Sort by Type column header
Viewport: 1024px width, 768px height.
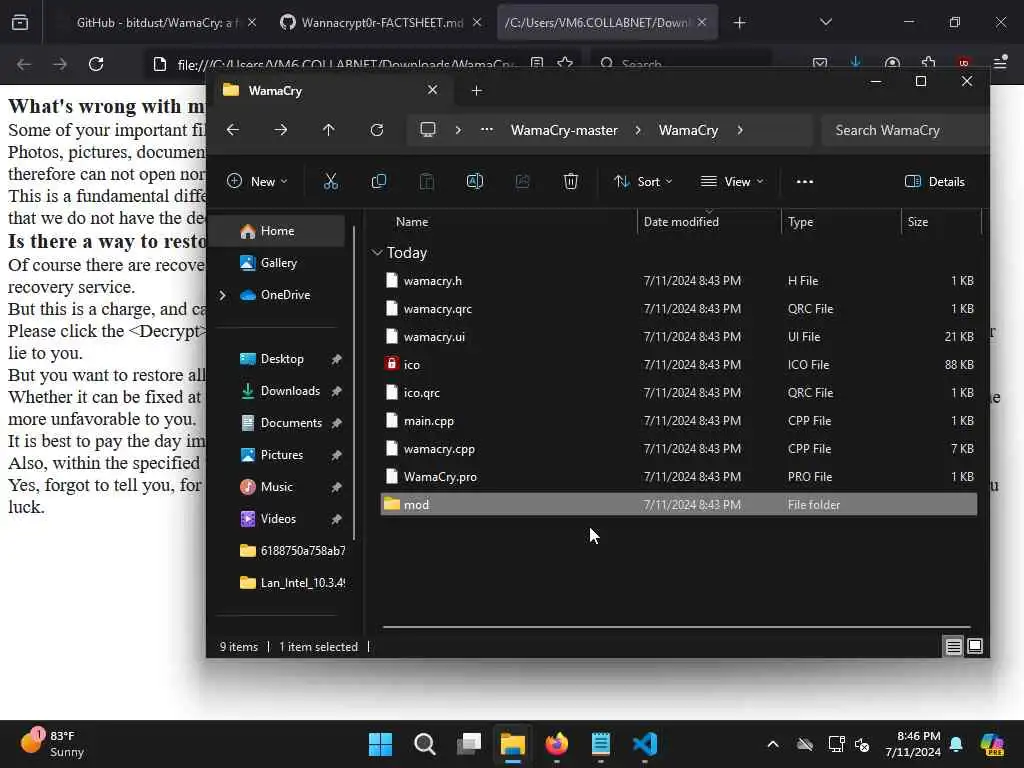point(841,222)
